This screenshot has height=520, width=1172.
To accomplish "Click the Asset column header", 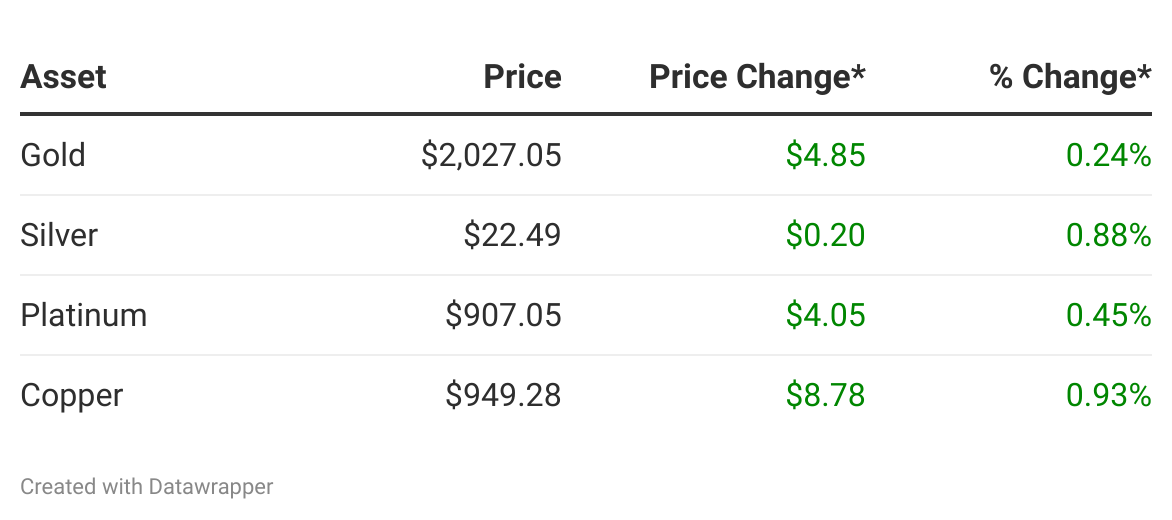I will pos(63,77).
